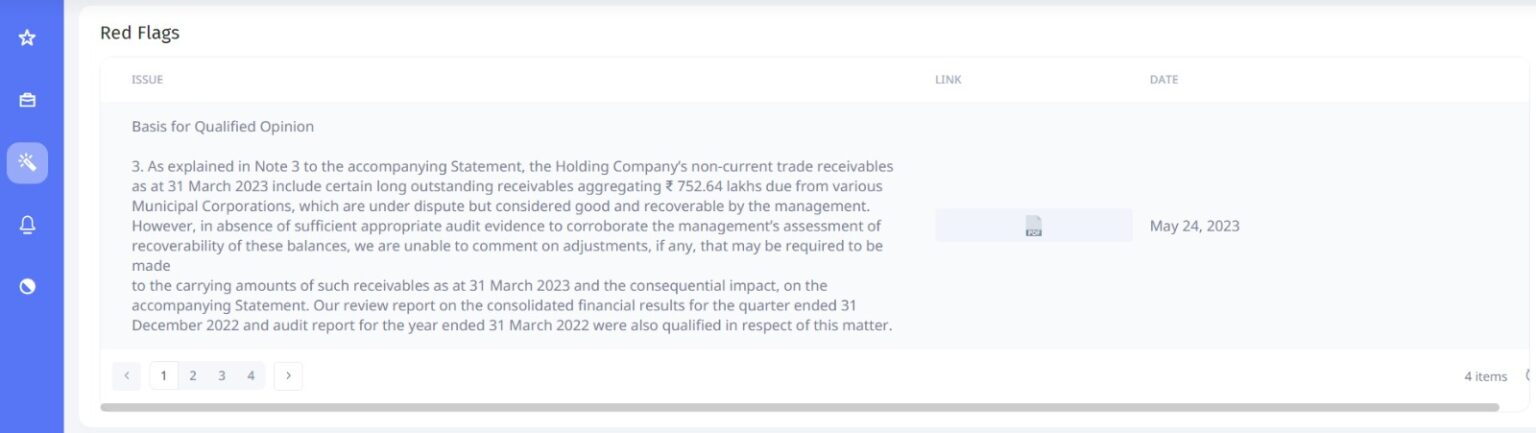The height and width of the screenshot is (433, 1536).
Task: Click the ISSUE column header
Action: (x=147, y=80)
